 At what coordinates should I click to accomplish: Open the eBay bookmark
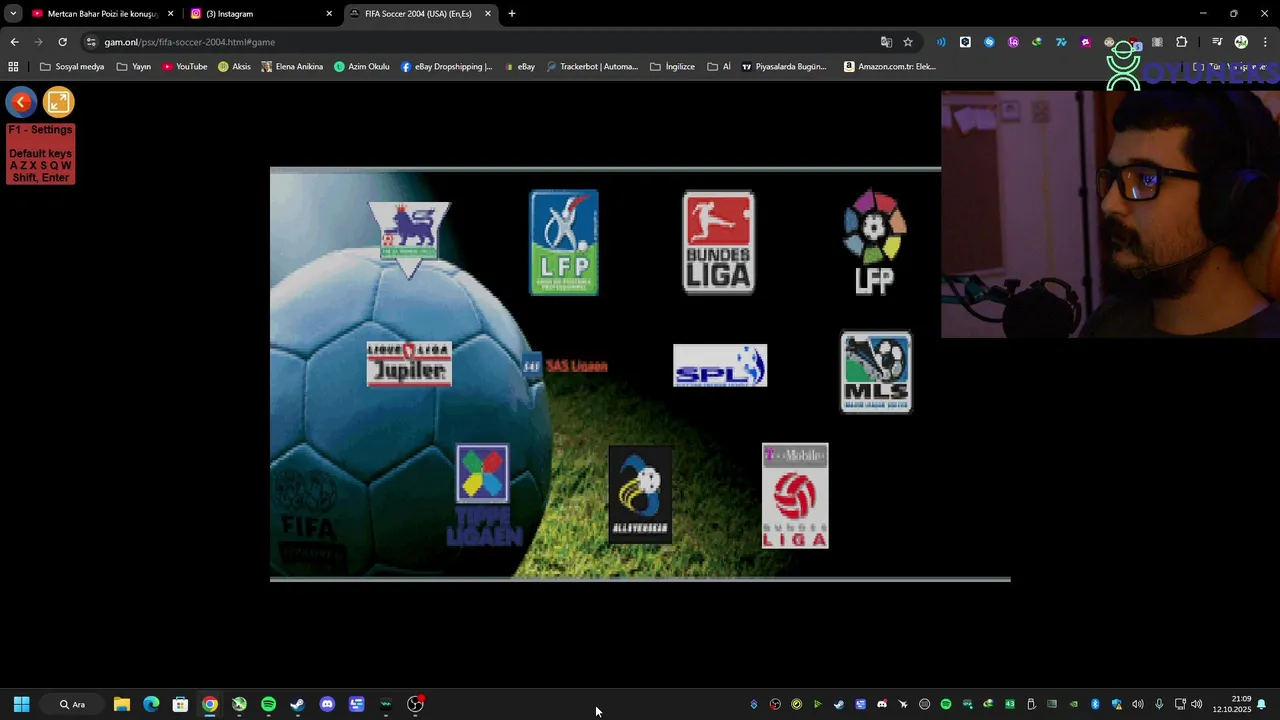click(520, 67)
